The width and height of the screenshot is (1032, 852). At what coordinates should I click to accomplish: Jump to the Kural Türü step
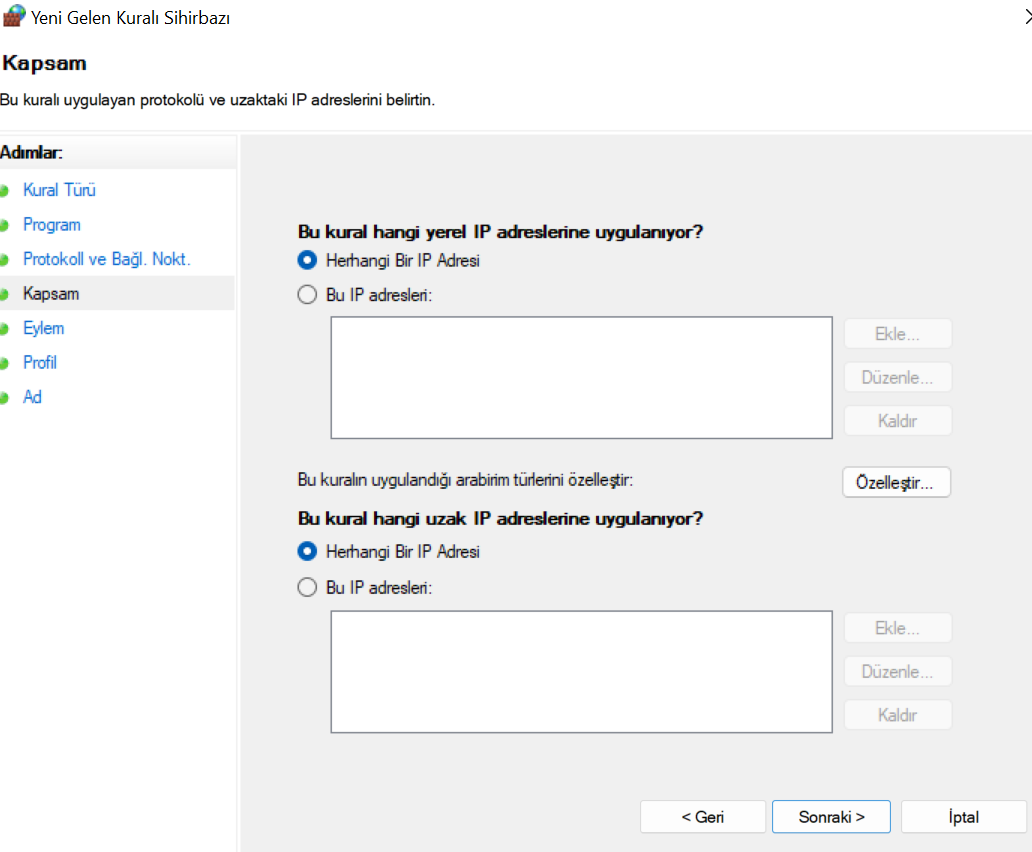[x=59, y=190]
